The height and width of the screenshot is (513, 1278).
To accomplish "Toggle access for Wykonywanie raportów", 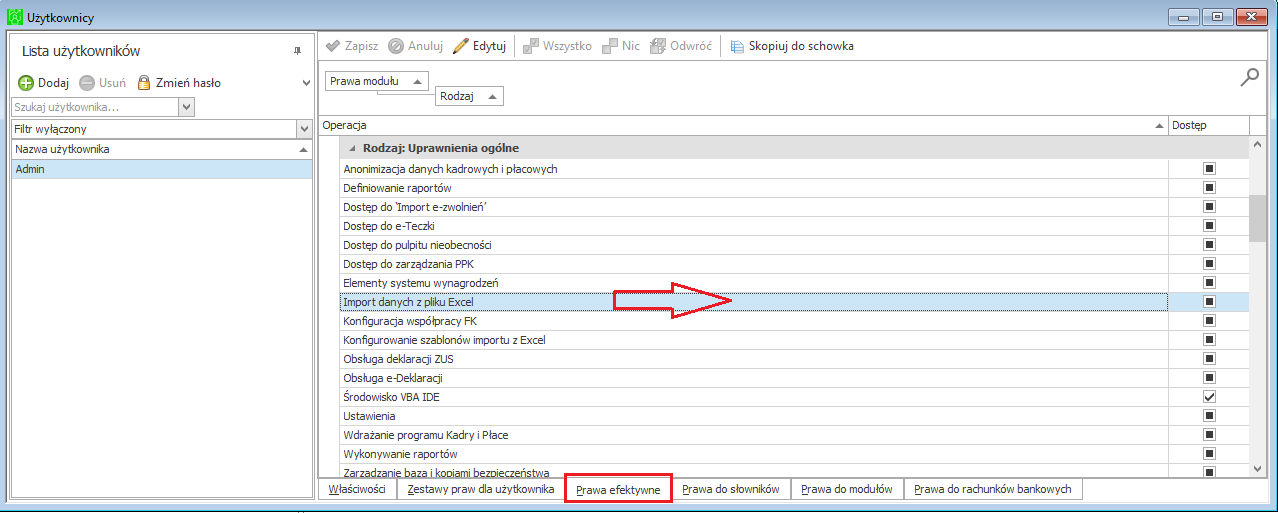I will 1209,454.
